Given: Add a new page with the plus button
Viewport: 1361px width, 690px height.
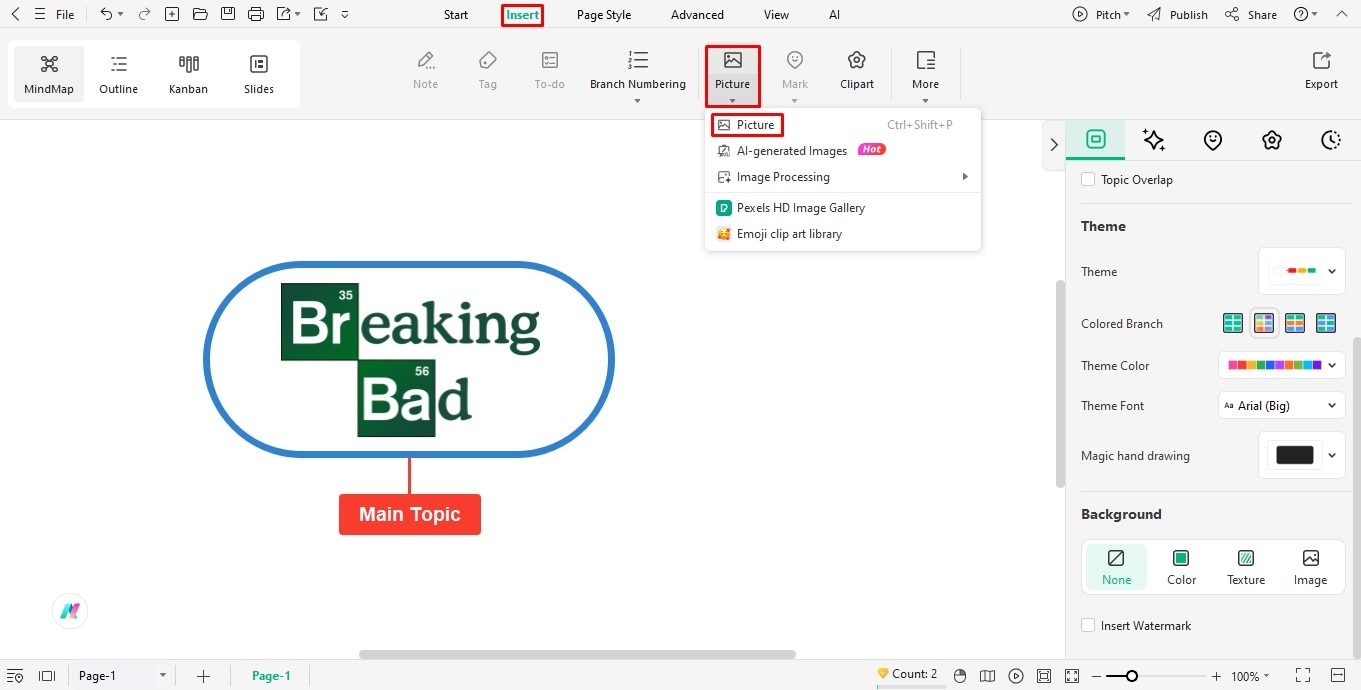Looking at the screenshot, I should tap(203, 676).
